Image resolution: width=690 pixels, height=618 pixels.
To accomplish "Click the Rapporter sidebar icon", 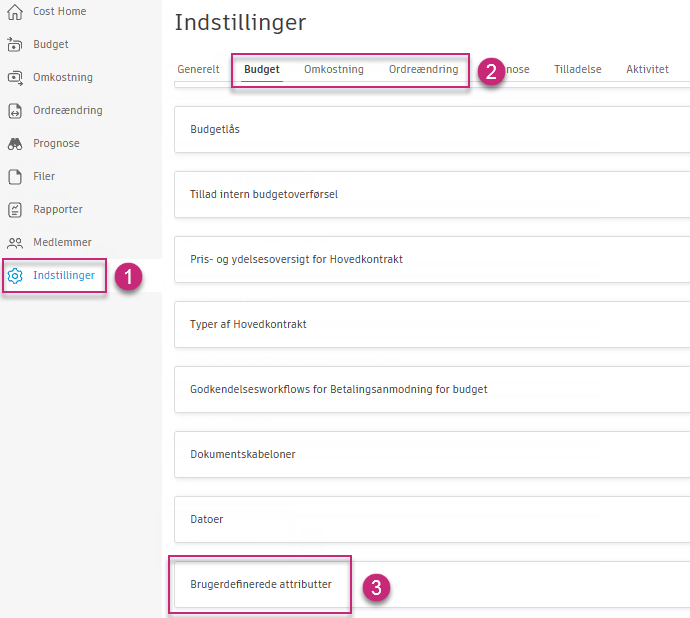I will 15,210.
